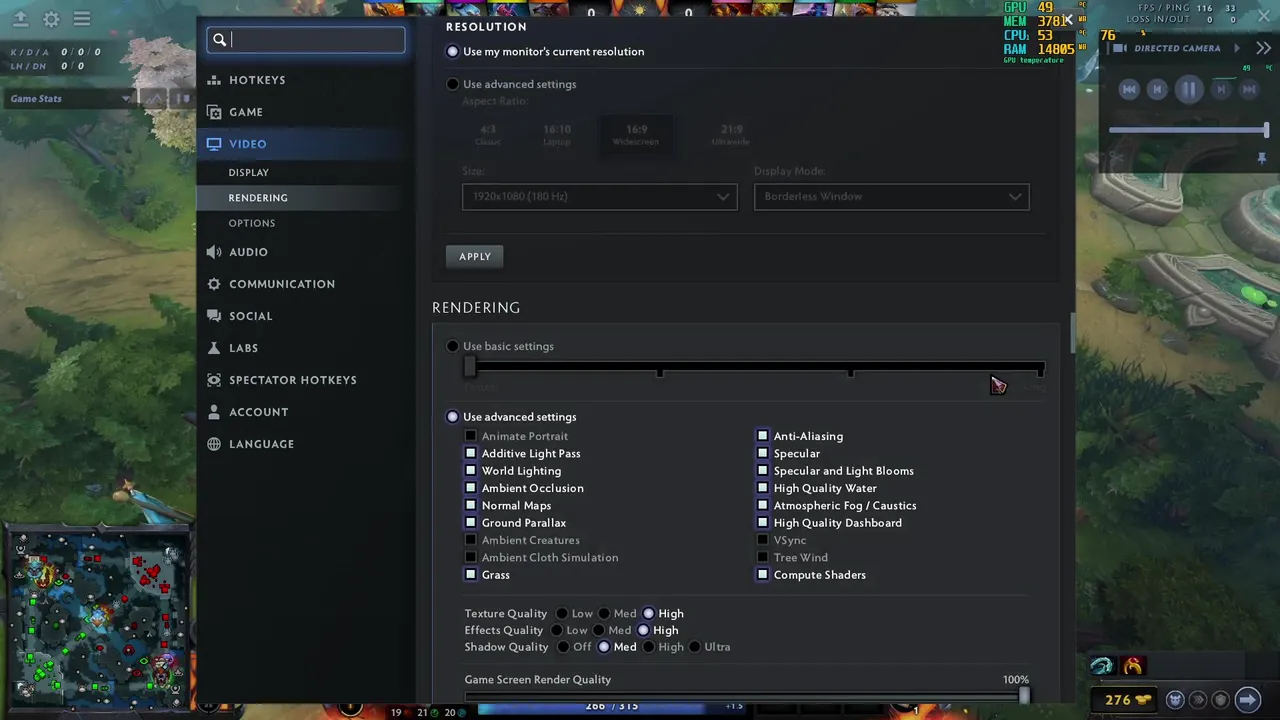Set Effects Quality to Med

[599, 631]
